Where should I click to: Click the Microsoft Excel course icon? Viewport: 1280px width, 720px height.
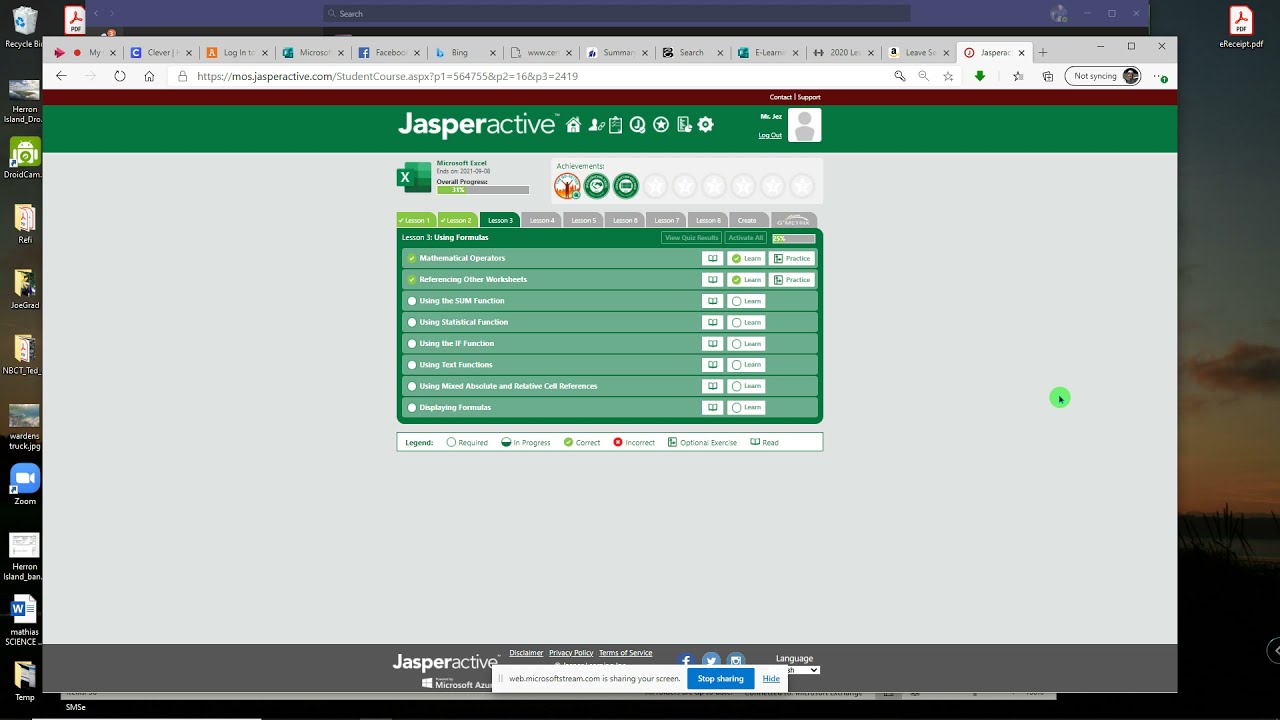click(x=414, y=177)
